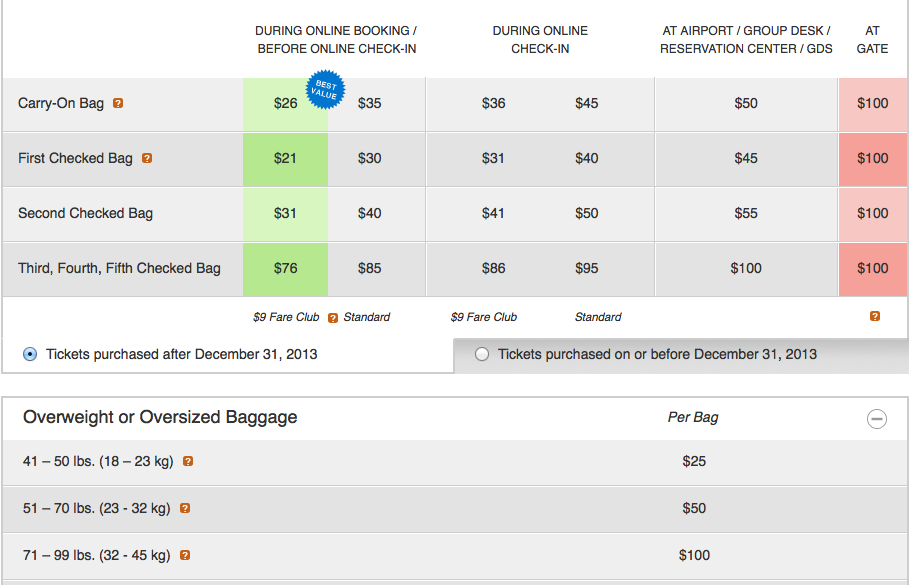This screenshot has width=912, height=585.
Task: Click the During Online Booking column header
Action: coord(336,39)
